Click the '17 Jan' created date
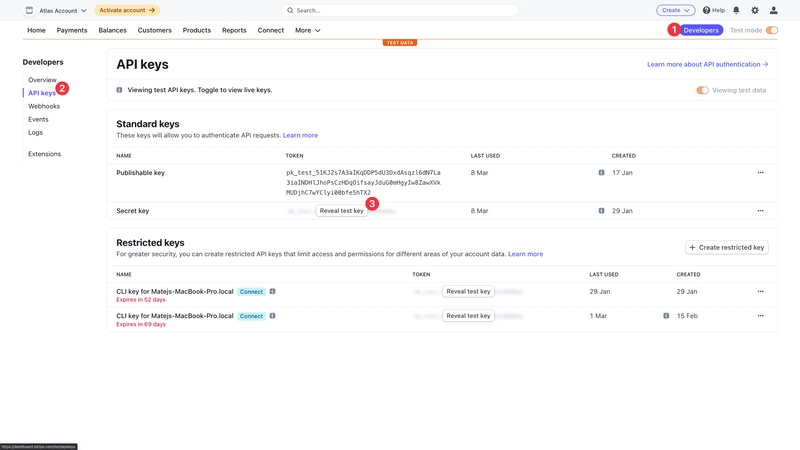The image size is (800, 450). (622, 172)
